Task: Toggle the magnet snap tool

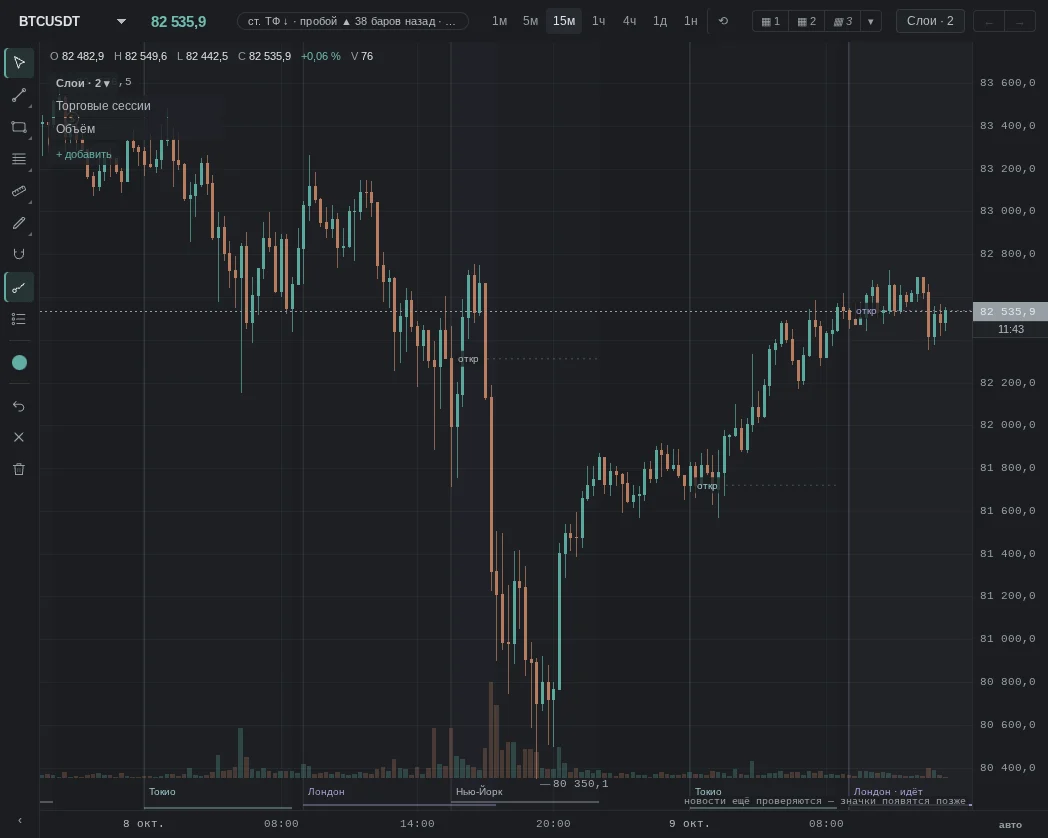Action: pos(19,254)
